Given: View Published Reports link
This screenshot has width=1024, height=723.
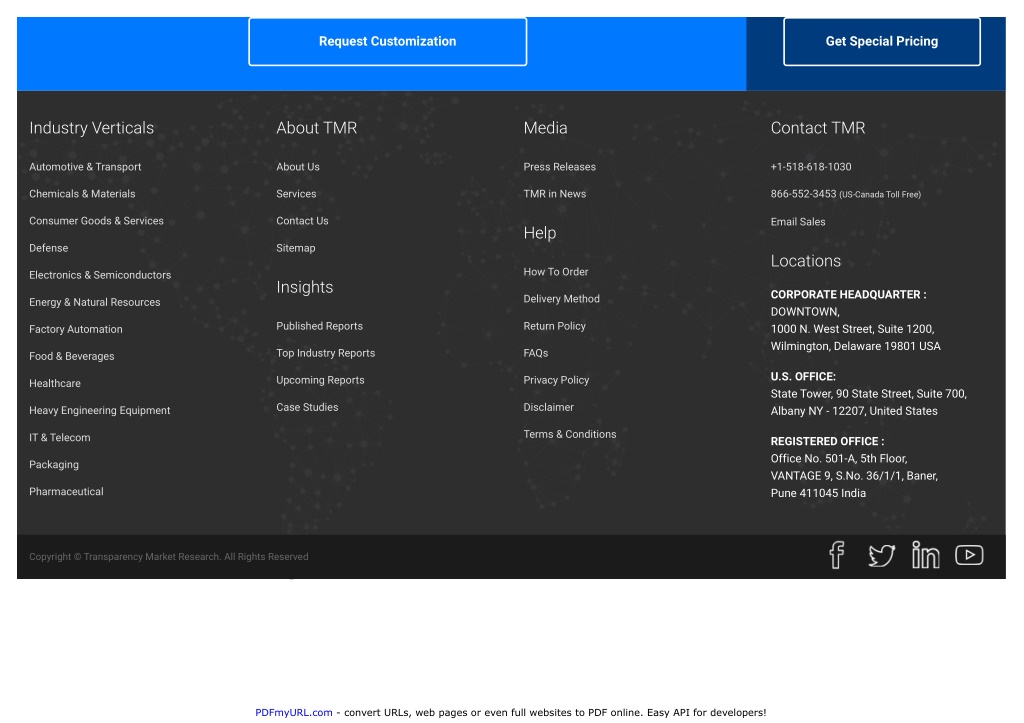Looking at the screenshot, I should coord(319,326).
